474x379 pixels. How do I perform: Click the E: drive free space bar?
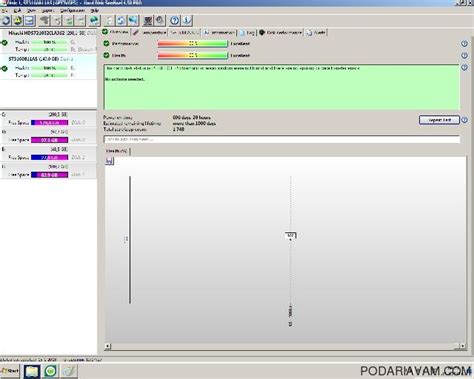pyautogui.click(x=49, y=157)
